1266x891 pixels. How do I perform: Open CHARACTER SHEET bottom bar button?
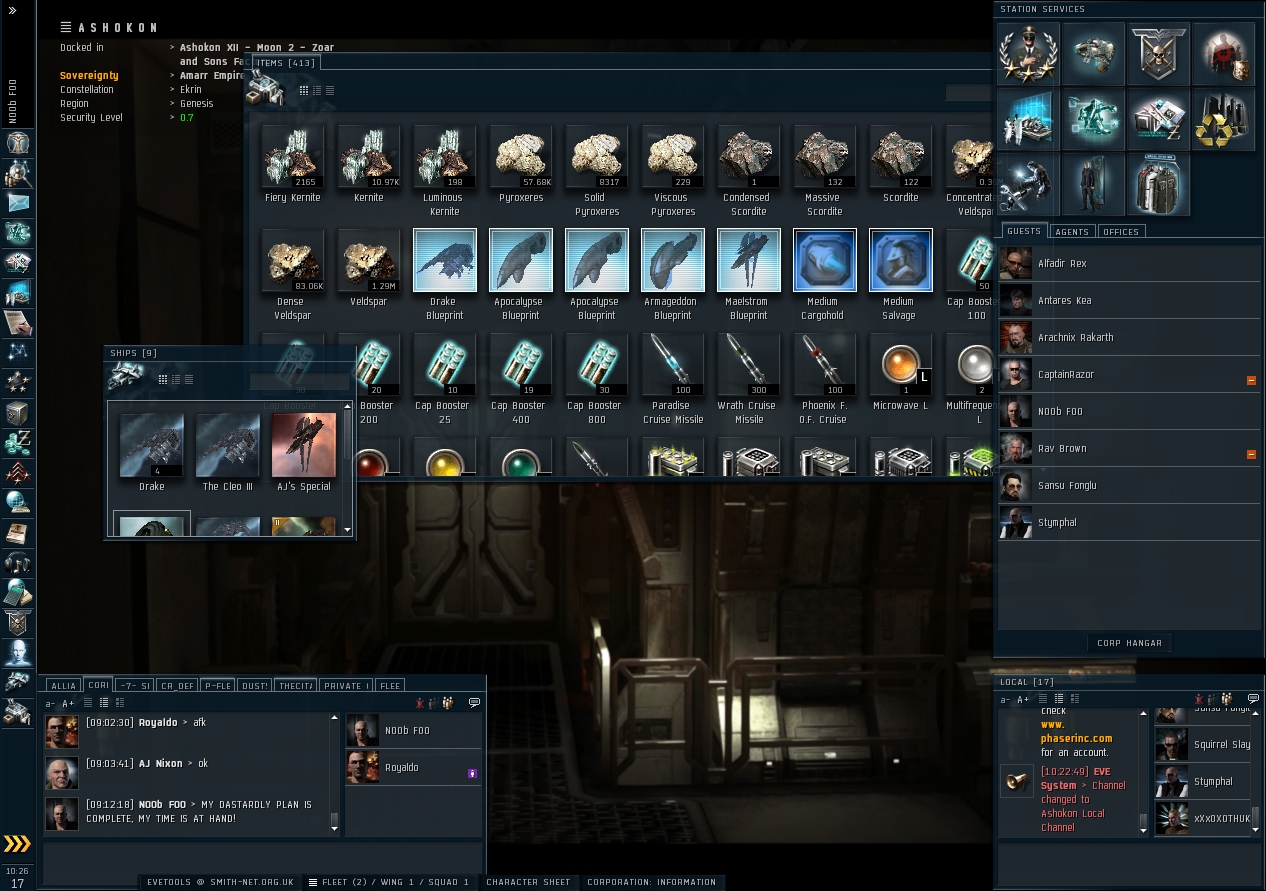tap(528, 882)
